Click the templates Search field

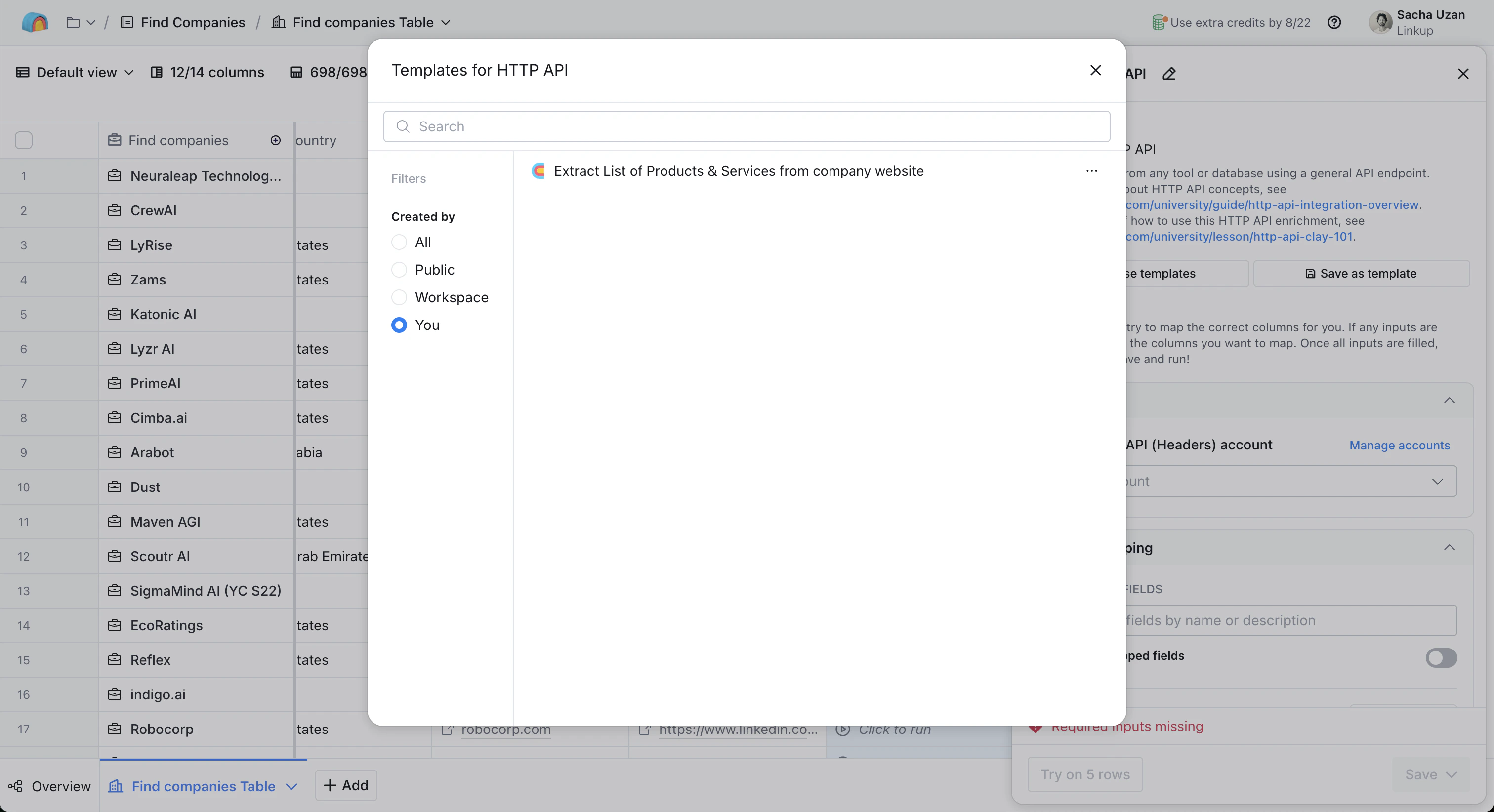pos(747,126)
